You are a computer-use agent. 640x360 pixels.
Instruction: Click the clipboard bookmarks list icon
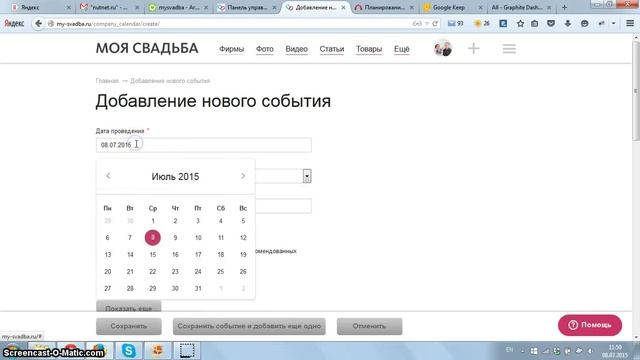(535, 24)
